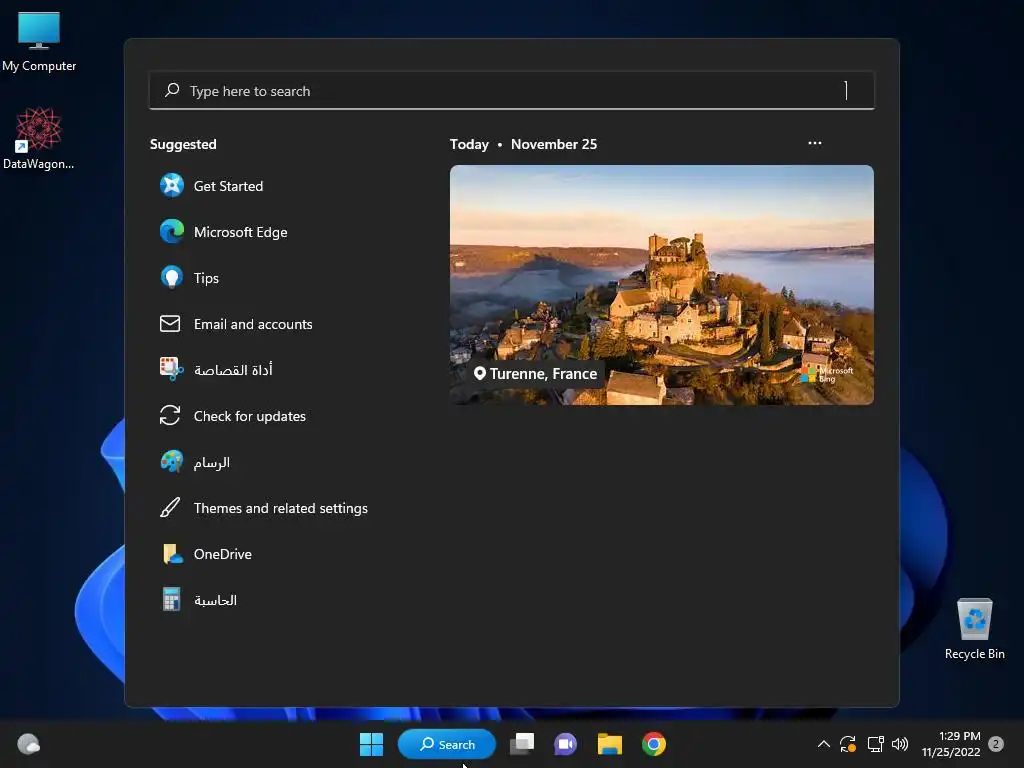1024x768 pixels.
Task: Click the search magnifier icon in search box
Action: tap(172, 90)
